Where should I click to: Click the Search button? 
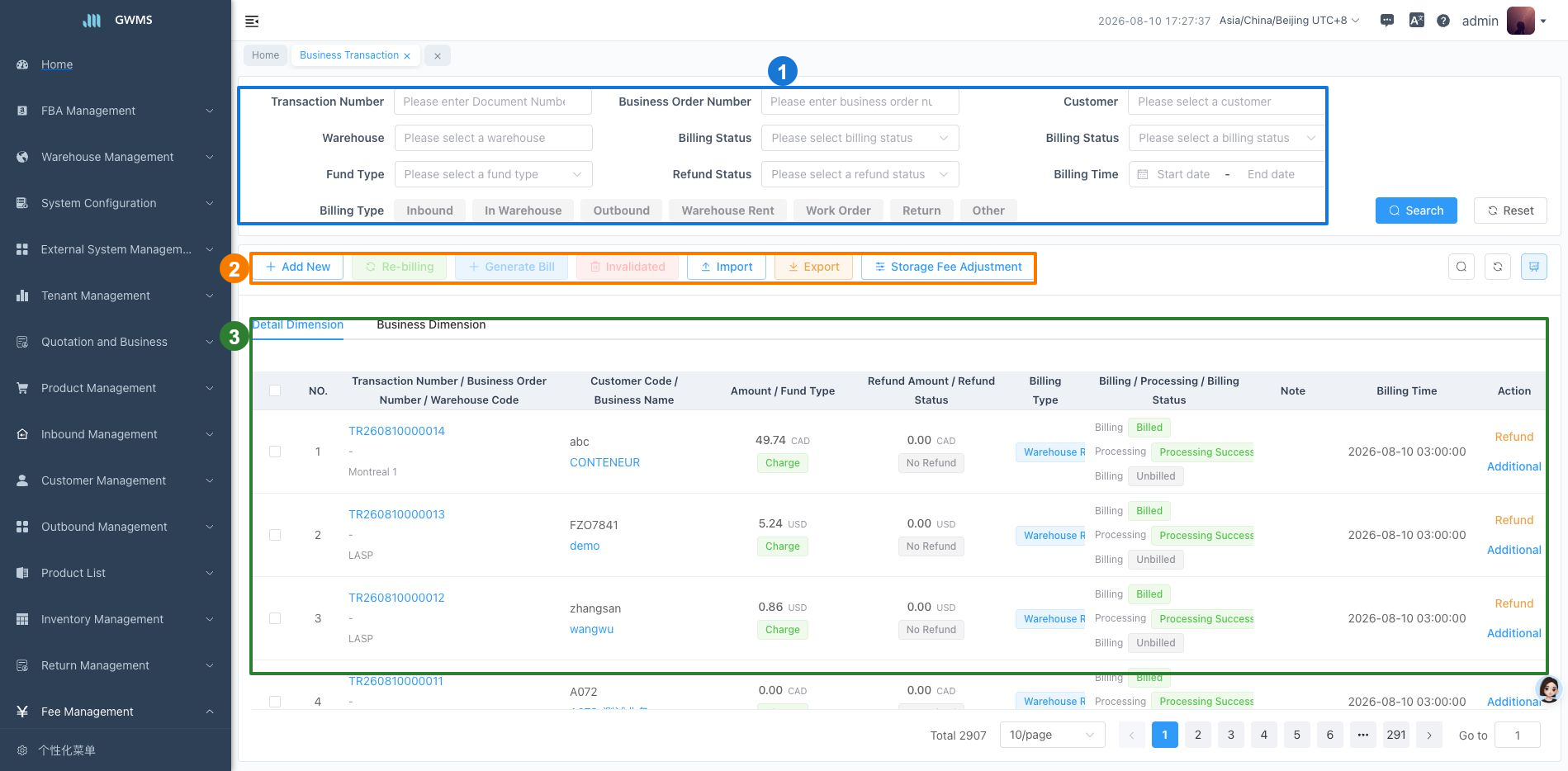(x=1416, y=210)
